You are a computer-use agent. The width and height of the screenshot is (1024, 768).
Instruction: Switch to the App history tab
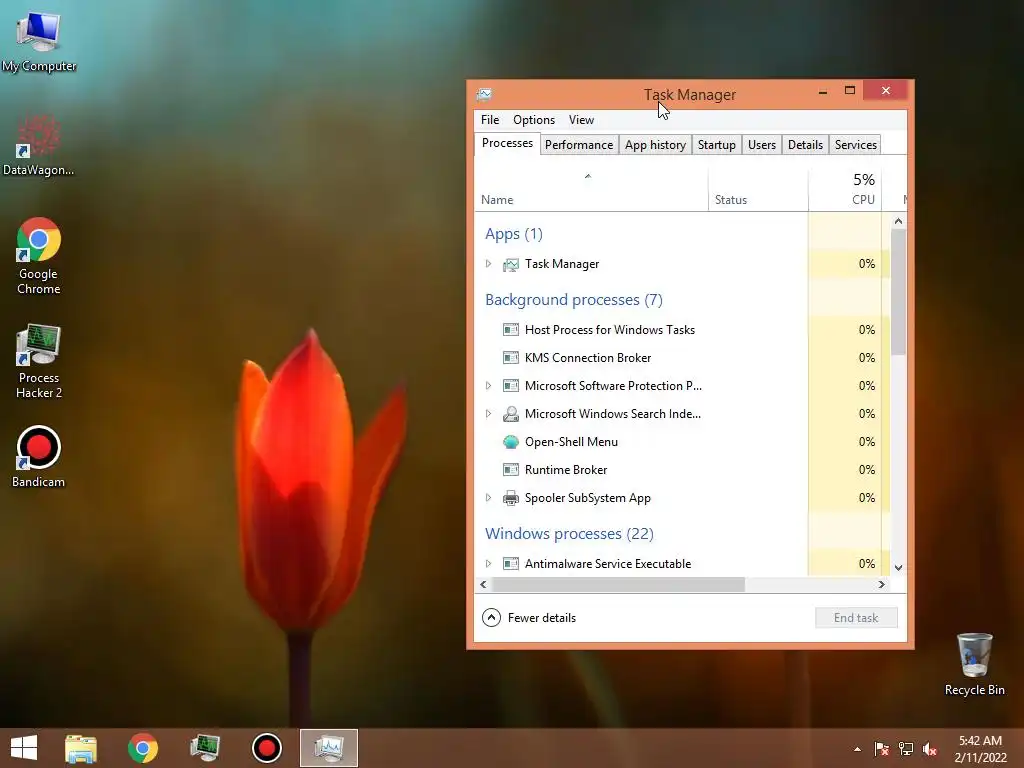click(x=655, y=145)
